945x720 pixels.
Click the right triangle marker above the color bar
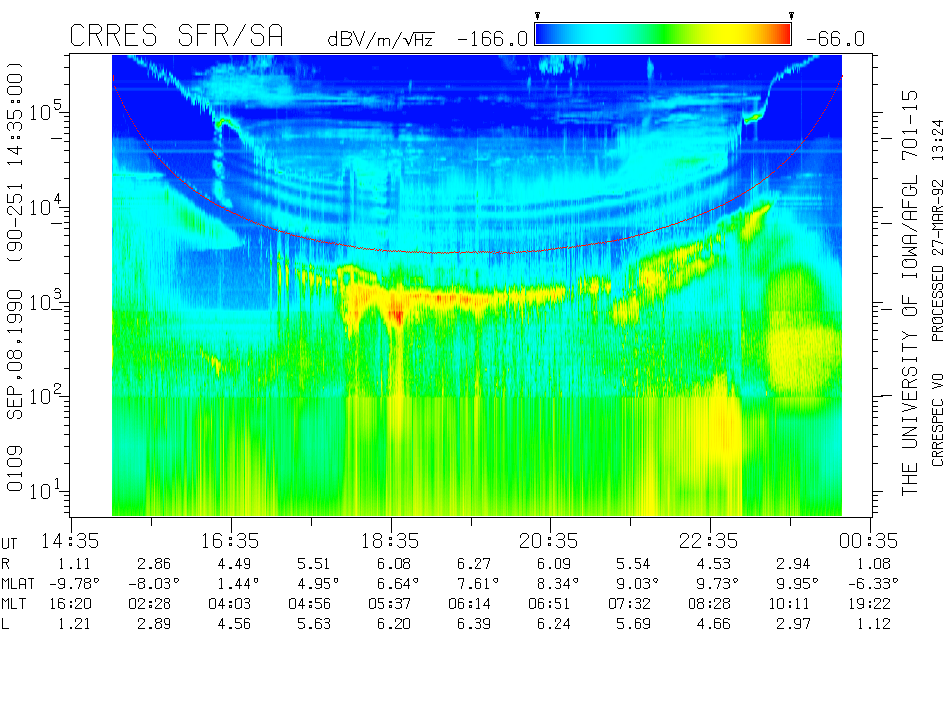click(791, 16)
